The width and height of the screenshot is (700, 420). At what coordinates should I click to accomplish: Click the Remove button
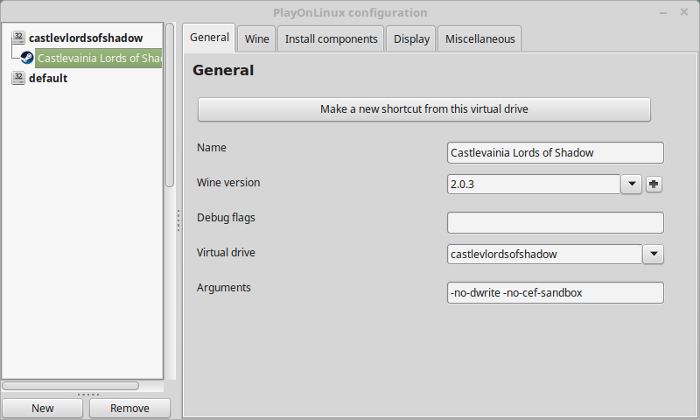tap(129, 408)
